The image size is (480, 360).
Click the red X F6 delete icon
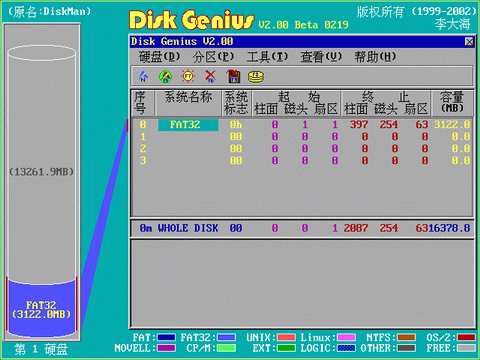210,77
